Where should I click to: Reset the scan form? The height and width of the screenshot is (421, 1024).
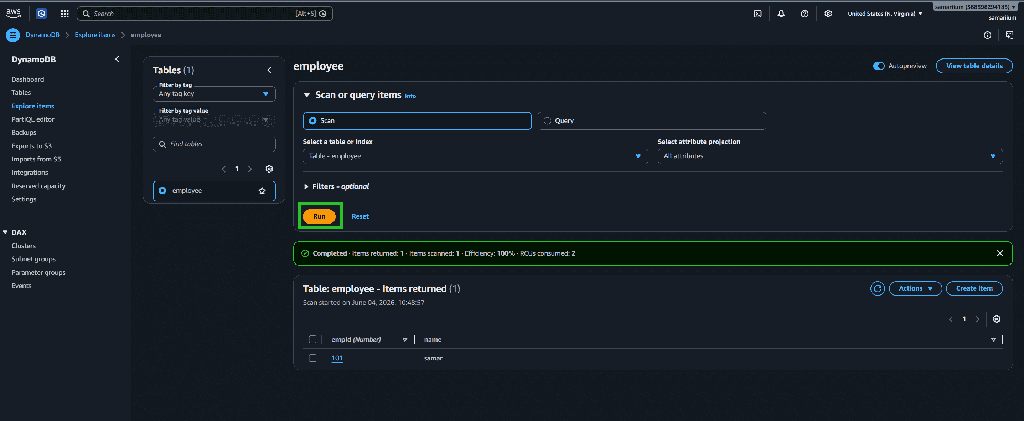click(x=360, y=216)
